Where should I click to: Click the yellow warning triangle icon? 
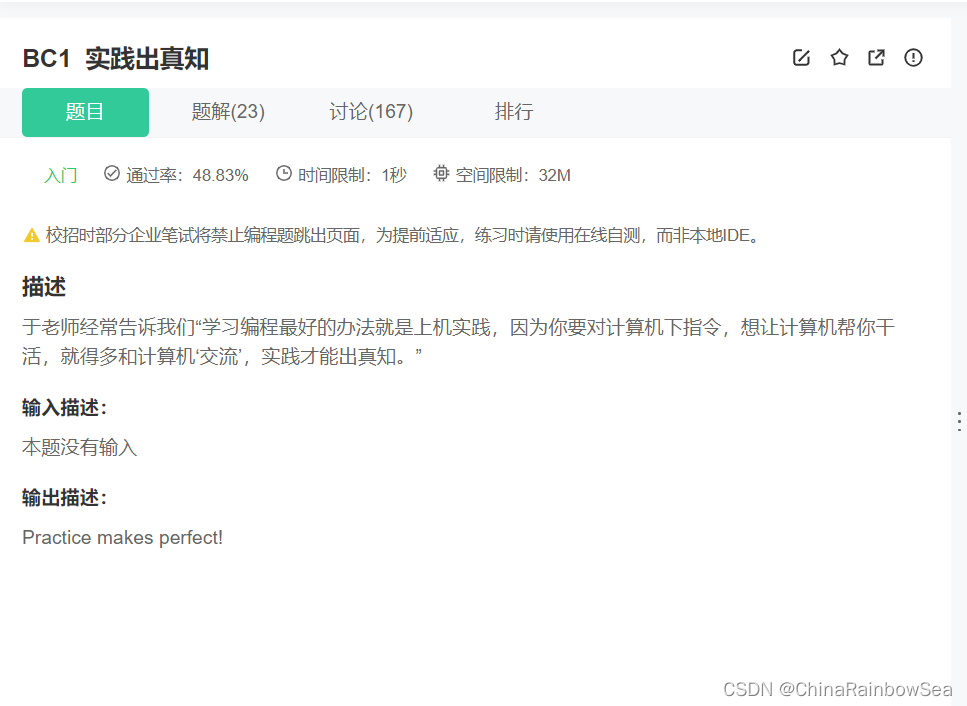tap(31, 236)
